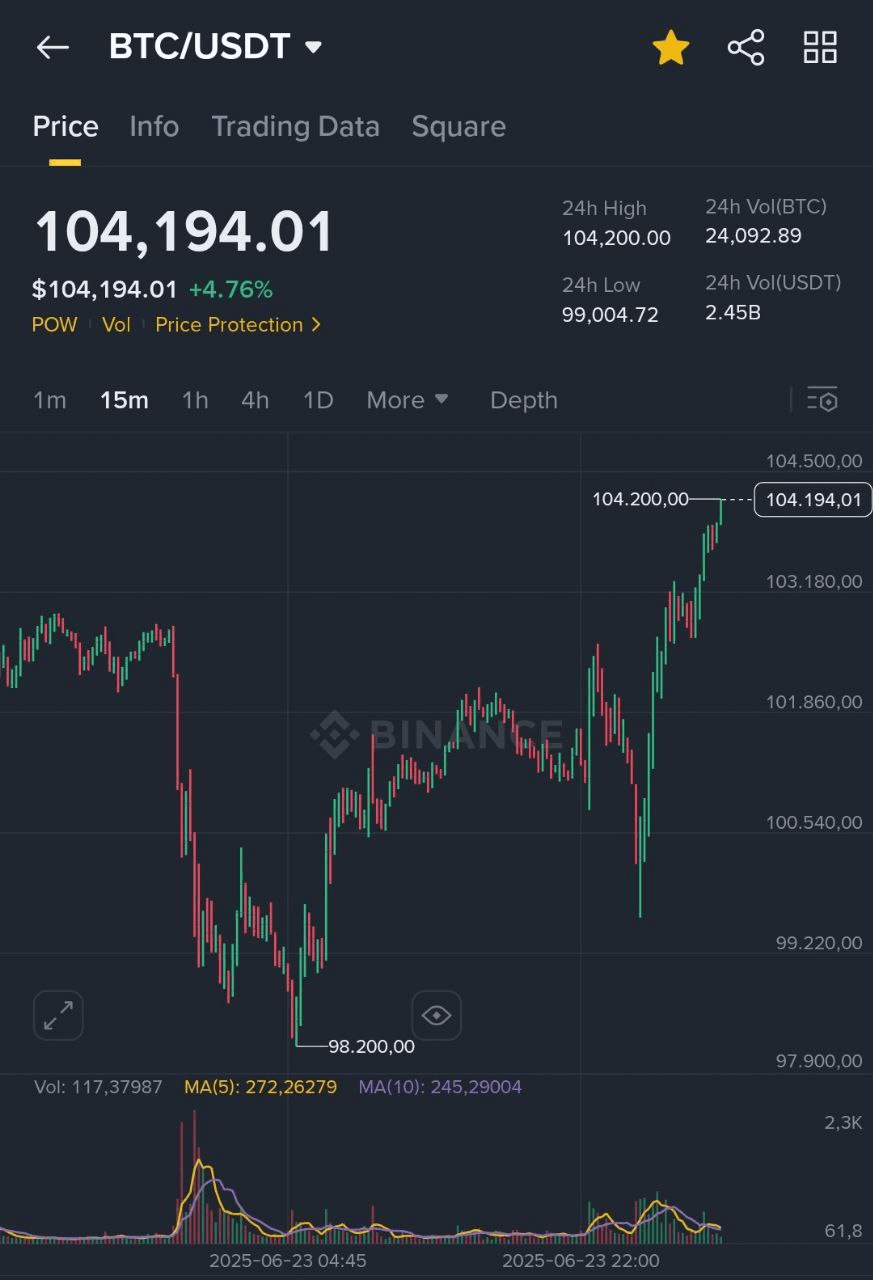
Task: Open chart settings icon beside Depth
Action: 822,400
